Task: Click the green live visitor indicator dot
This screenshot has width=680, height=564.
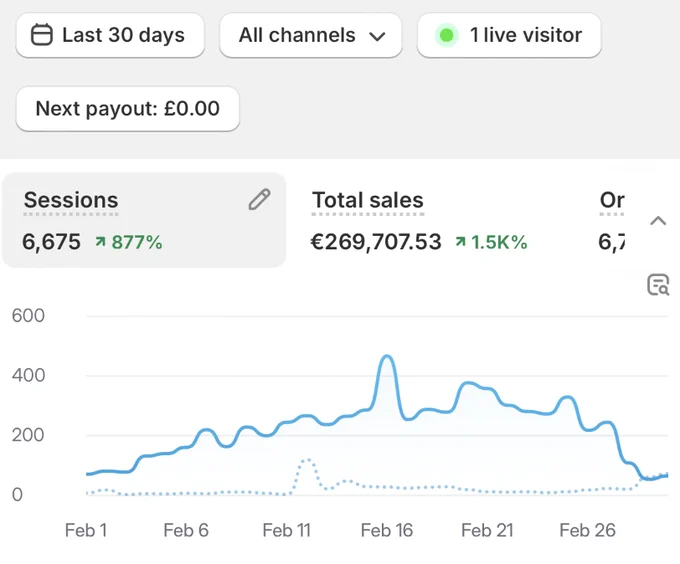Action: coord(446,35)
